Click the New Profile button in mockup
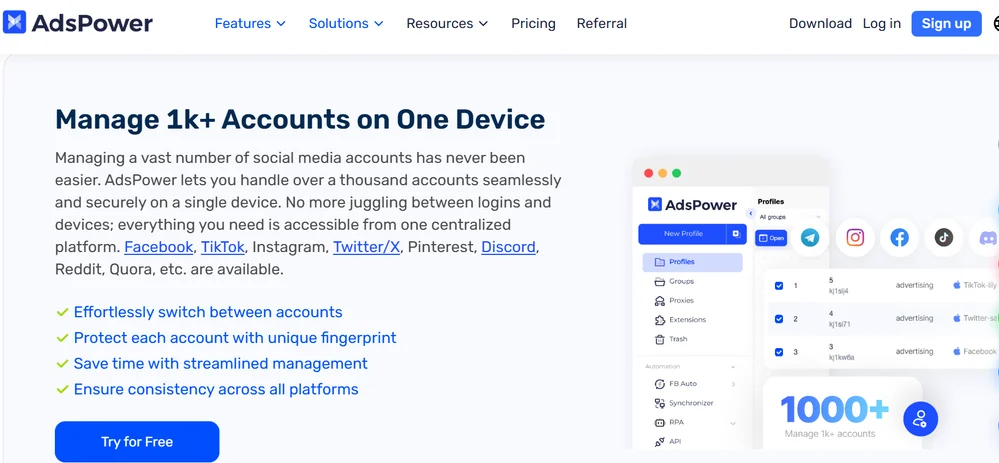The height and width of the screenshot is (463, 999). pos(682,234)
